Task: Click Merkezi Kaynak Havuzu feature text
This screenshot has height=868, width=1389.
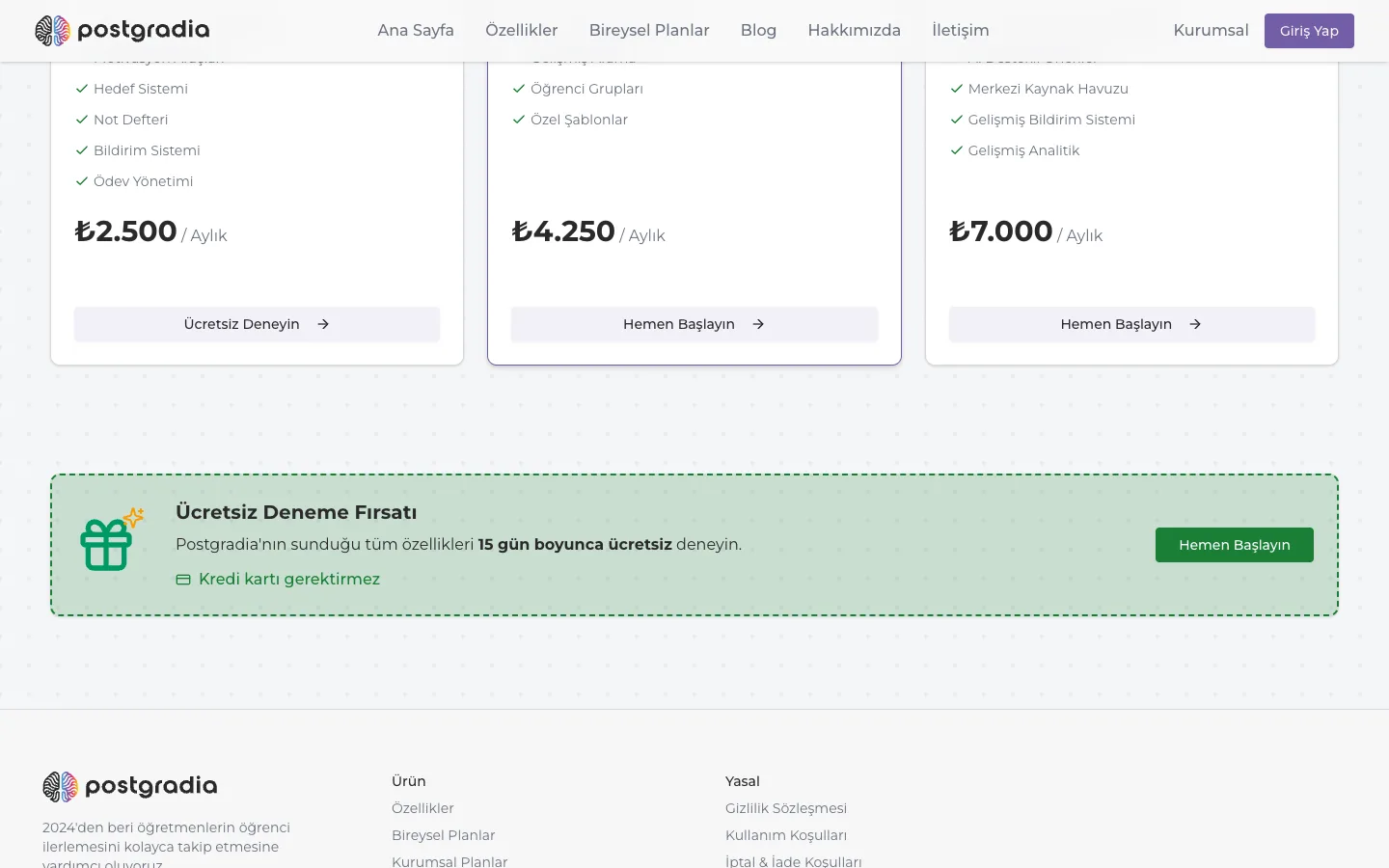Action: tap(1049, 89)
